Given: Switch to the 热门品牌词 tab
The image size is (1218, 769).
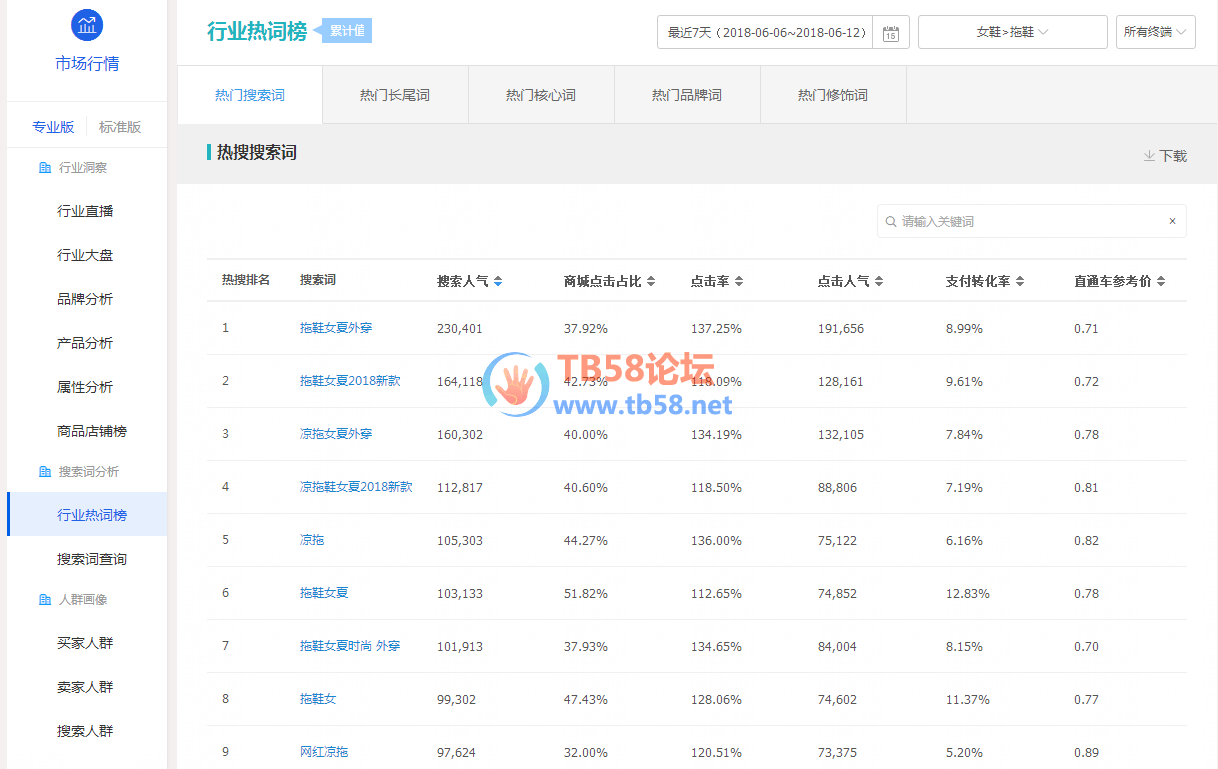Looking at the screenshot, I should pyautogui.click(x=687, y=96).
